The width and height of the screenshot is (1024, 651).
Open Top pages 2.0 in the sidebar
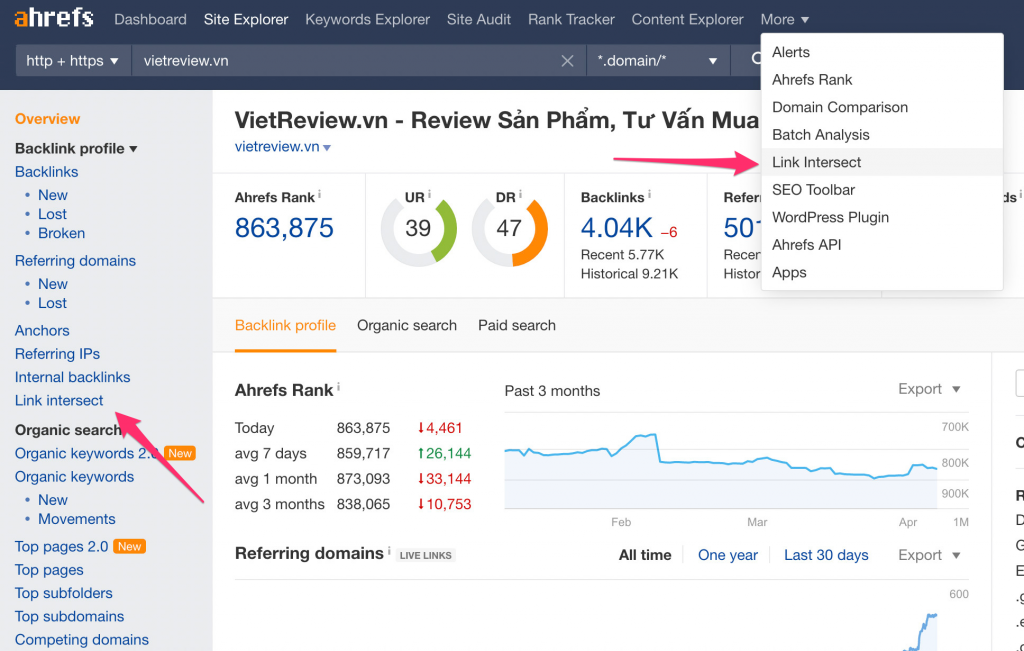pyautogui.click(x=61, y=547)
